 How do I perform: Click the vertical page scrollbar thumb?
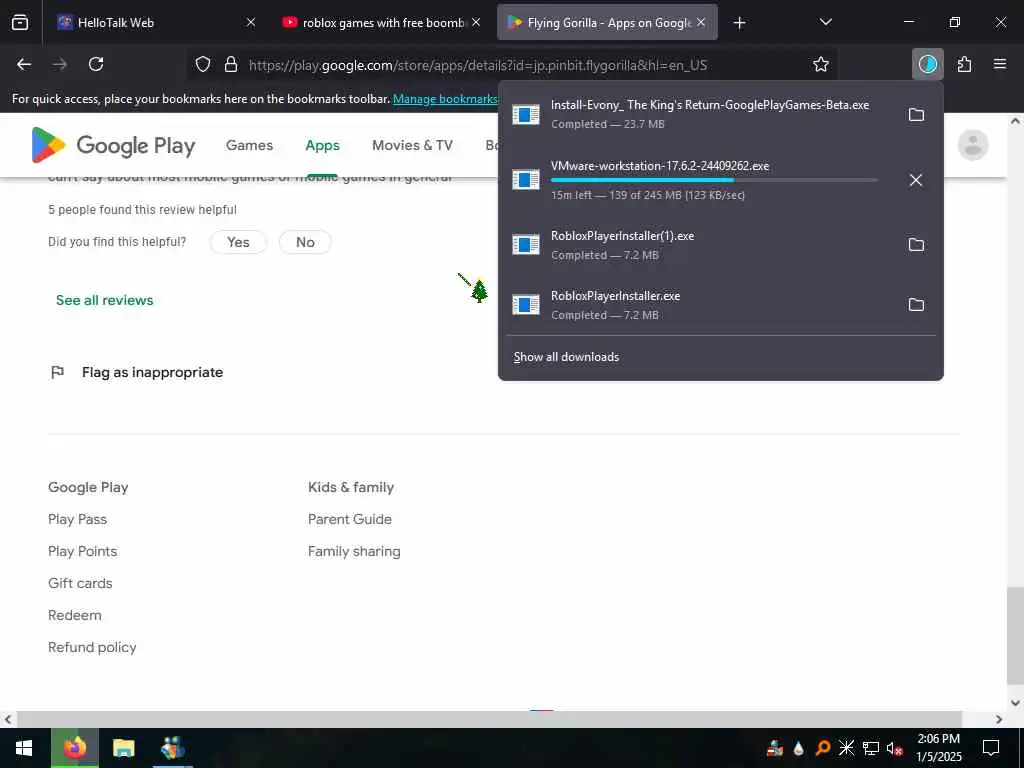pyautogui.click(x=1015, y=636)
